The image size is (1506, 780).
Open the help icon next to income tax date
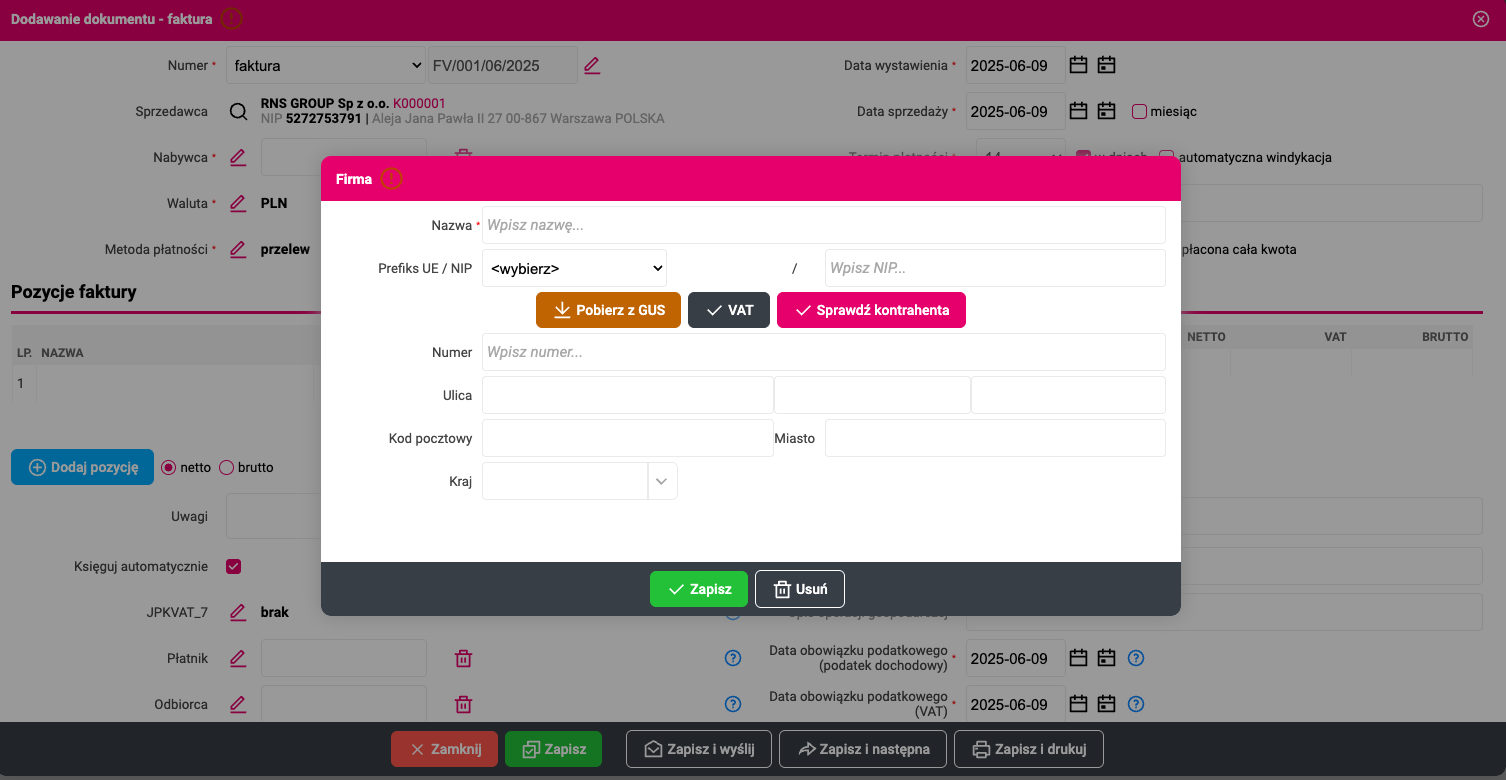click(x=1136, y=658)
